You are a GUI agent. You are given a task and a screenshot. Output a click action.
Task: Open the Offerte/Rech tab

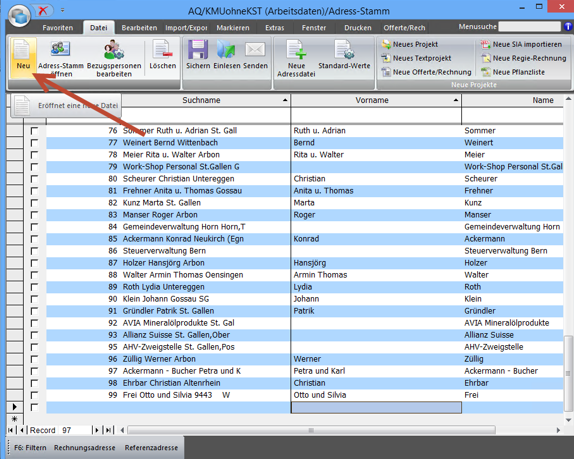pyautogui.click(x=404, y=28)
